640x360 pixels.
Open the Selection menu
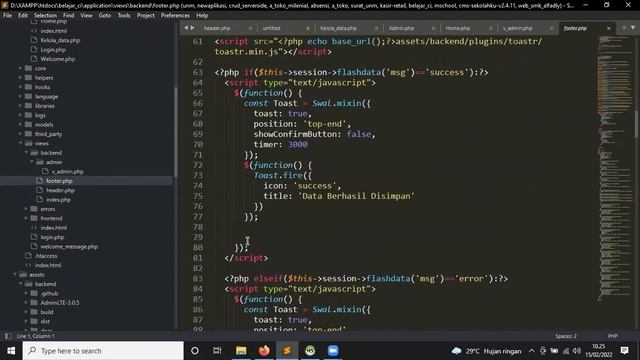pyautogui.click(x=45, y=16)
